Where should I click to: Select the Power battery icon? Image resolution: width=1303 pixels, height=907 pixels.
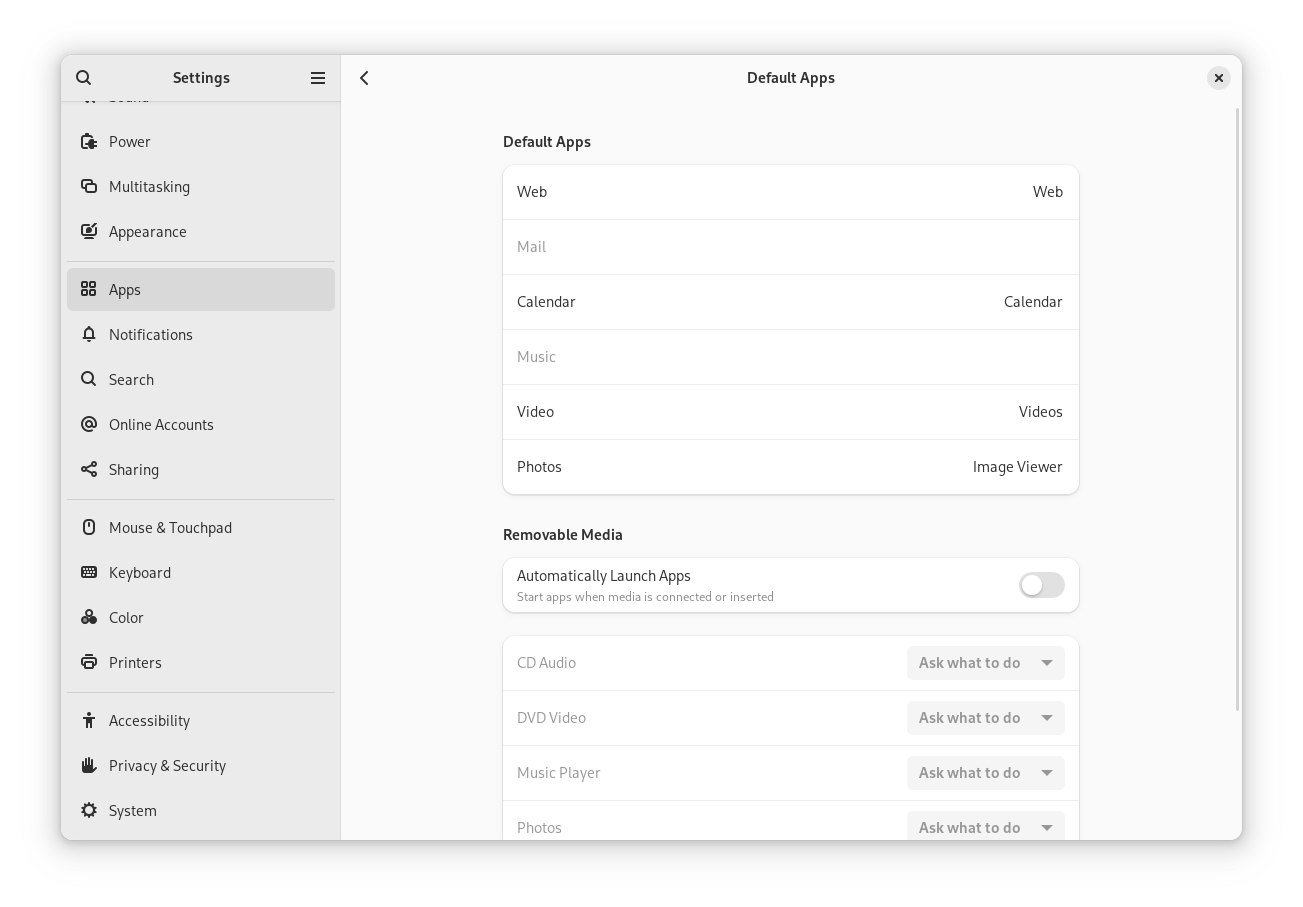89,141
